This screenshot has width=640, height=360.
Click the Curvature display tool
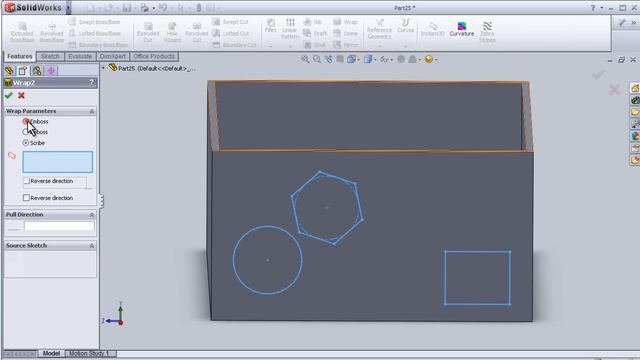click(x=462, y=29)
